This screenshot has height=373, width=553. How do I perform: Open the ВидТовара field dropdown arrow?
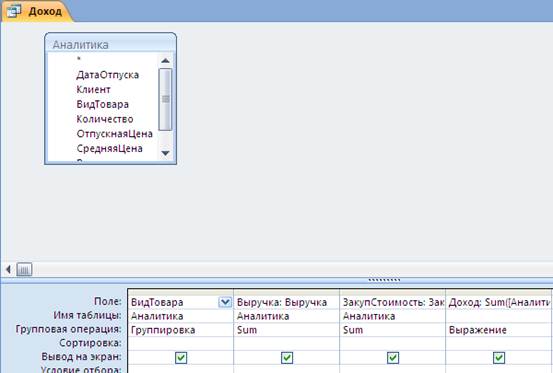pos(225,302)
